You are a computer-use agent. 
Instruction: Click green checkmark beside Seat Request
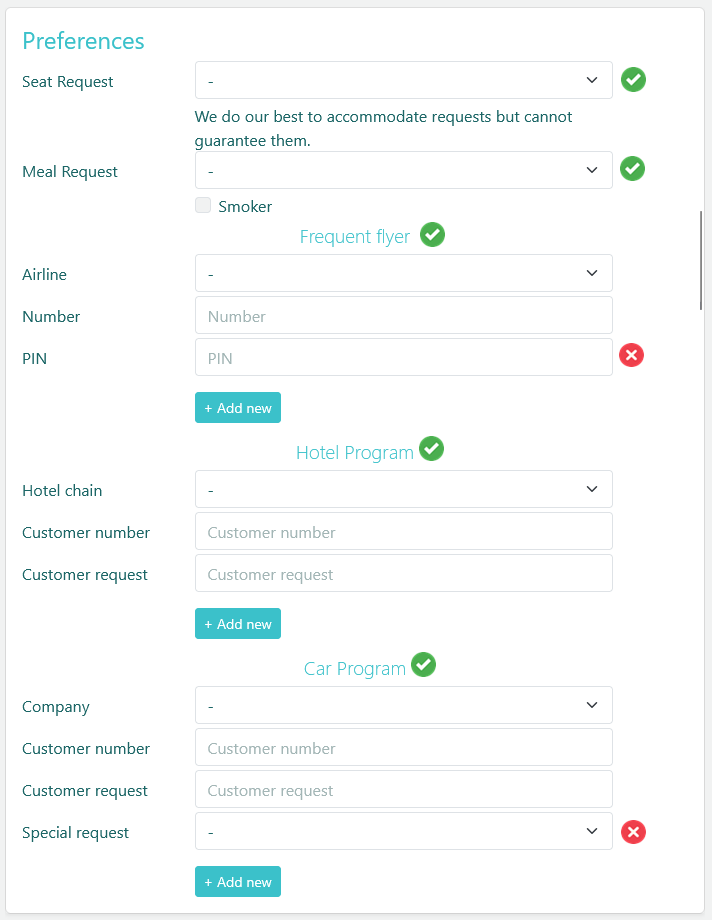click(633, 80)
